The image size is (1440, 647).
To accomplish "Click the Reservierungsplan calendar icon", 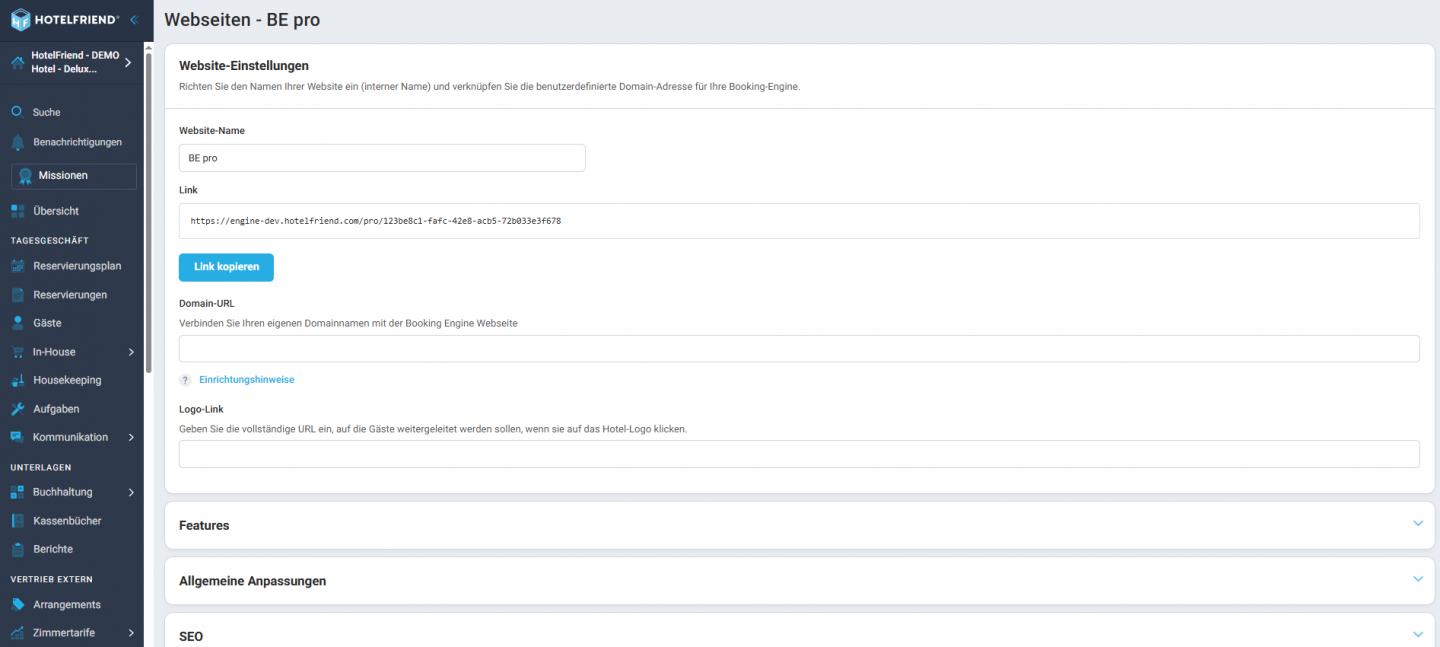I will click(17, 266).
